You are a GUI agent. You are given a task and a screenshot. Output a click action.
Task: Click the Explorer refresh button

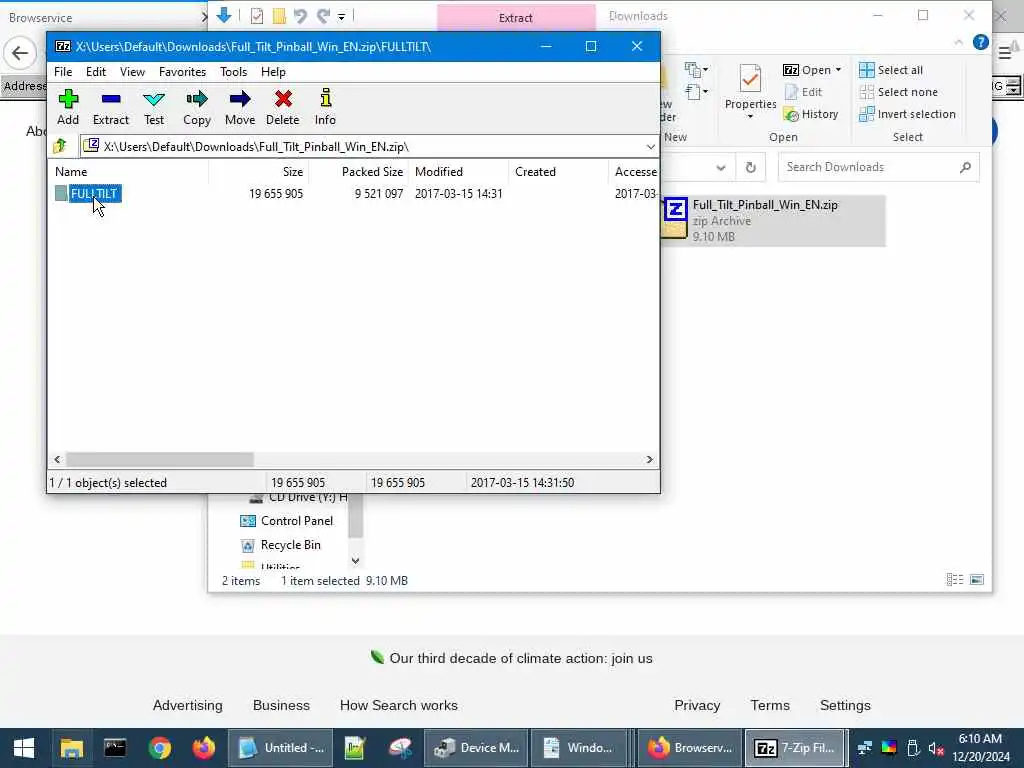tap(751, 167)
